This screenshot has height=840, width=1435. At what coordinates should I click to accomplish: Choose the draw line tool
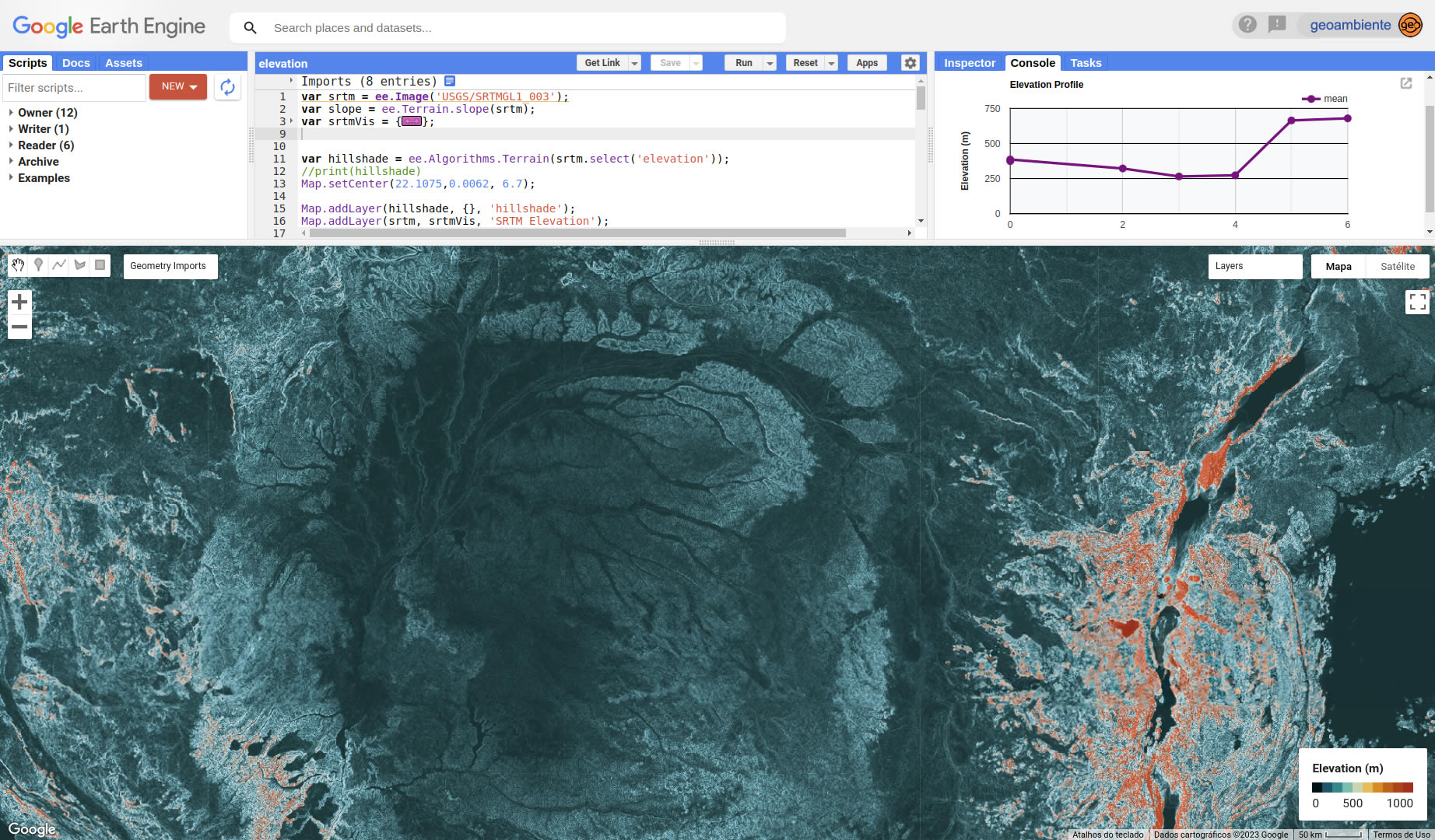[x=59, y=265]
